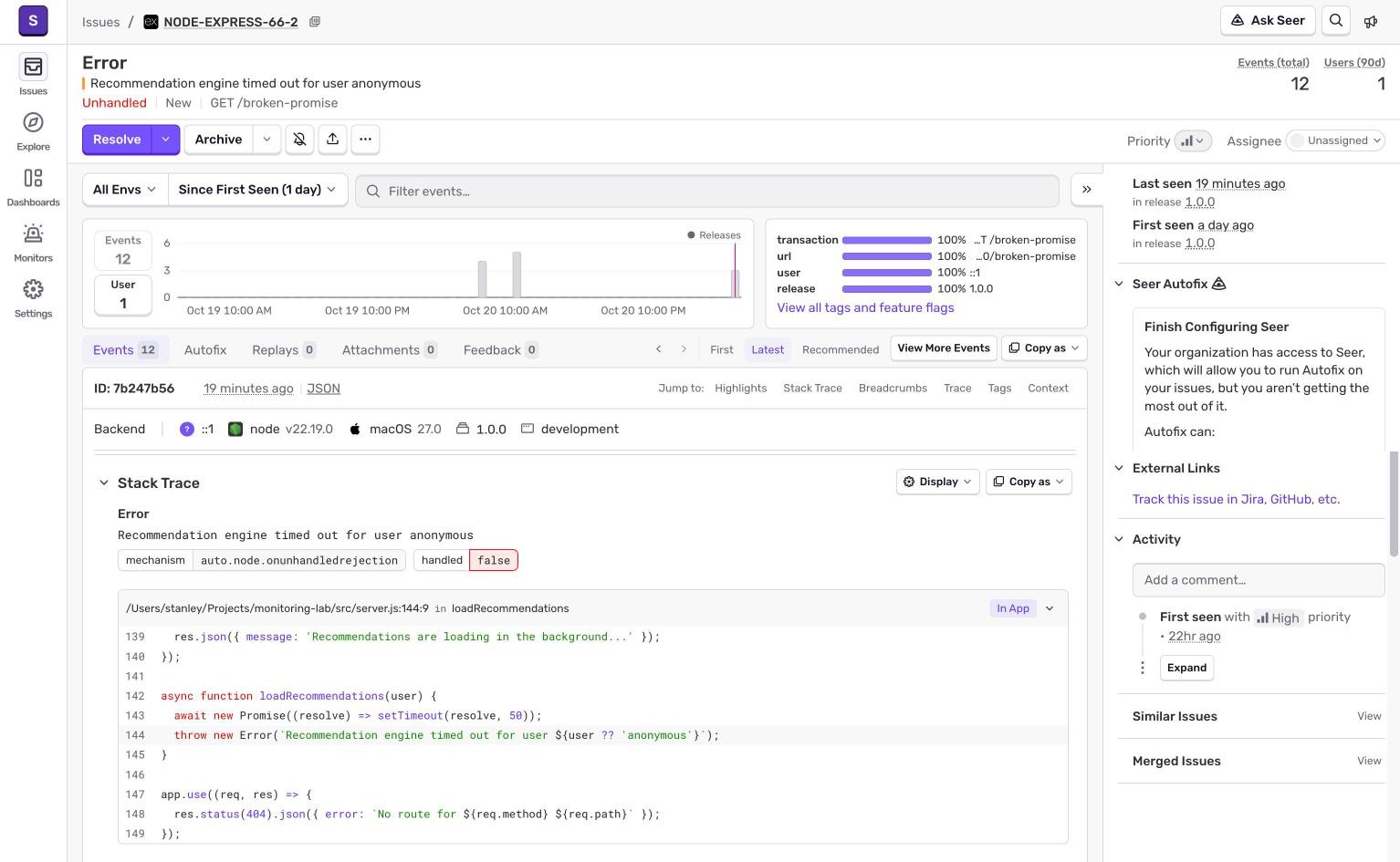The width and height of the screenshot is (1400, 862).
Task: Click the mute notifications bell icon
Action: 299,140
